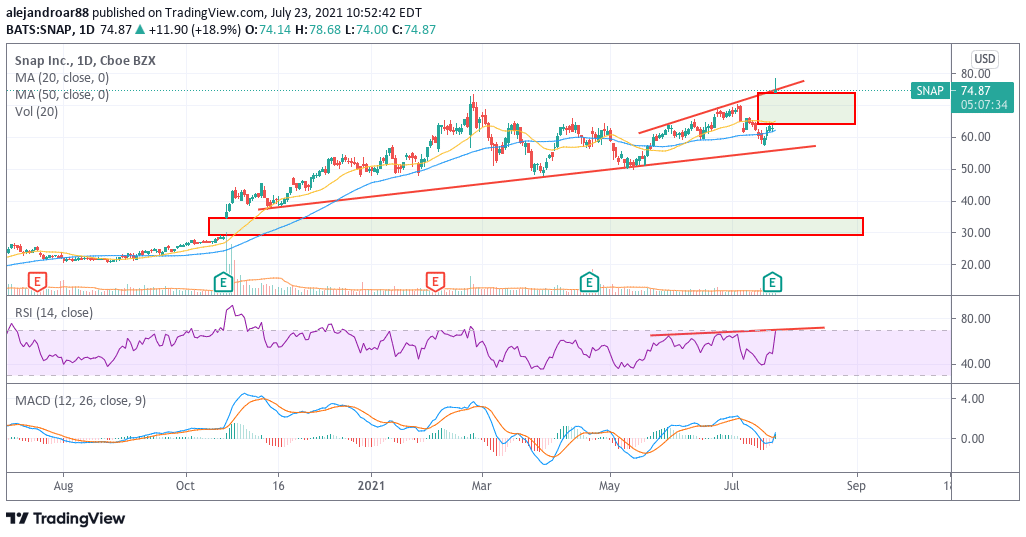Select the Vol (20) indicator label

click(x=37, y=112)
